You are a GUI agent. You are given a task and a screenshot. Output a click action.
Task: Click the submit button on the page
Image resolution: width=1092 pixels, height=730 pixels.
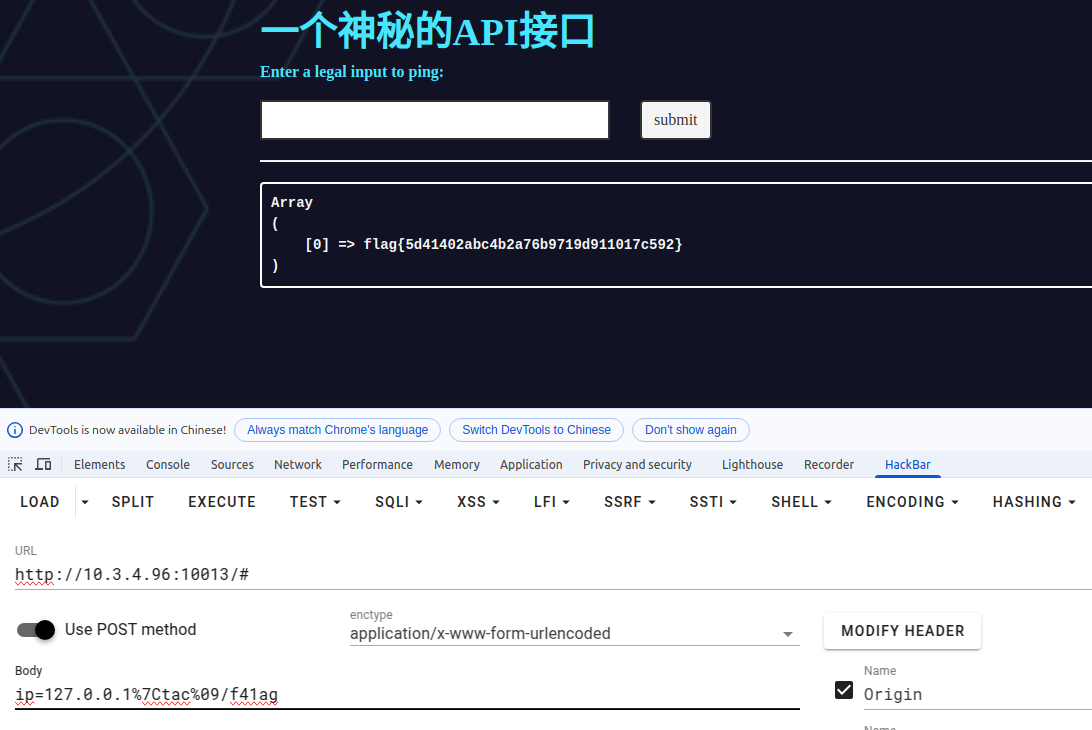click(675, 120)
